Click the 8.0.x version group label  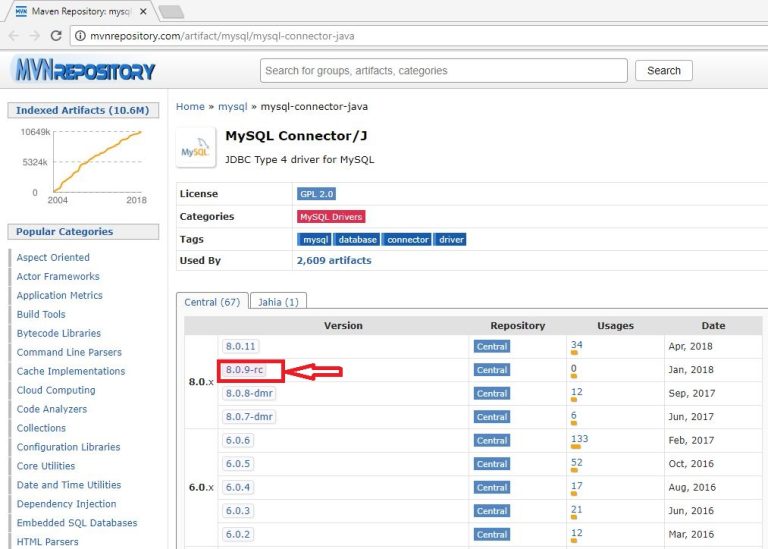(201, 382)
